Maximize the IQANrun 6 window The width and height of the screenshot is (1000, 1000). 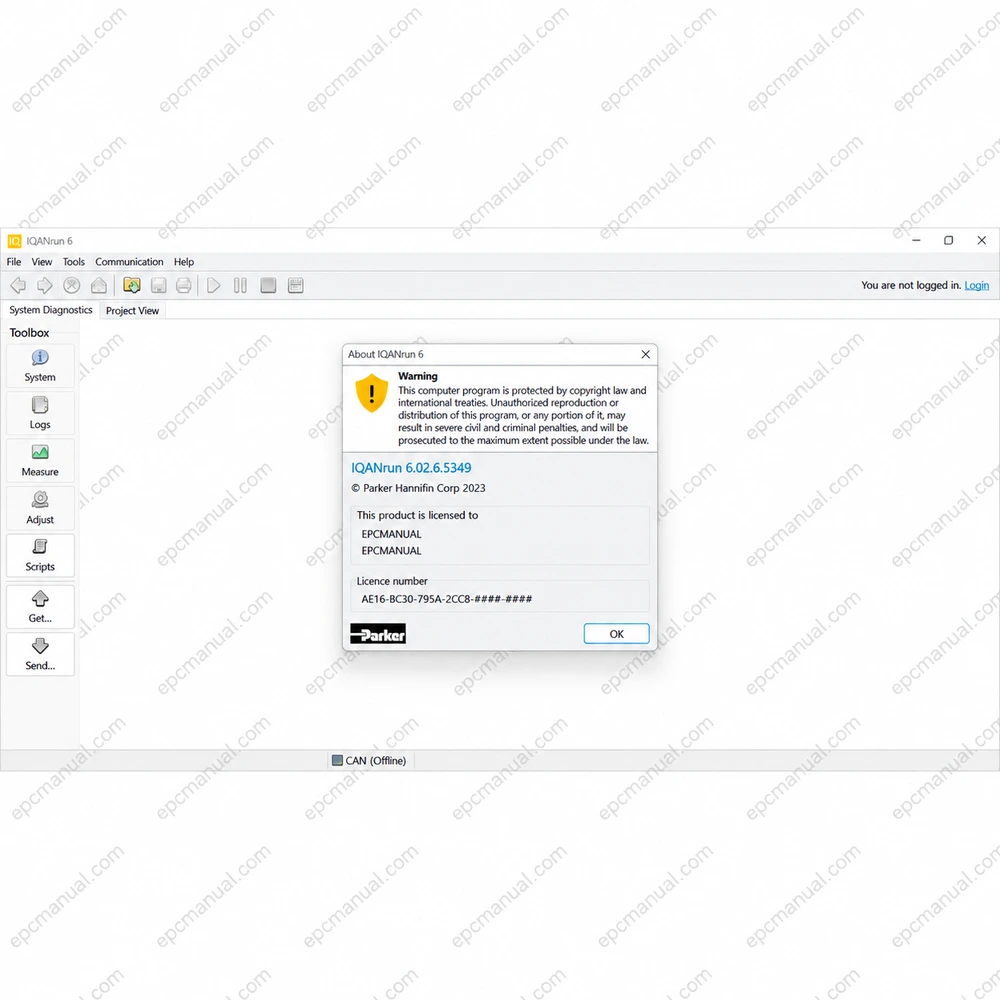[949, 240]
